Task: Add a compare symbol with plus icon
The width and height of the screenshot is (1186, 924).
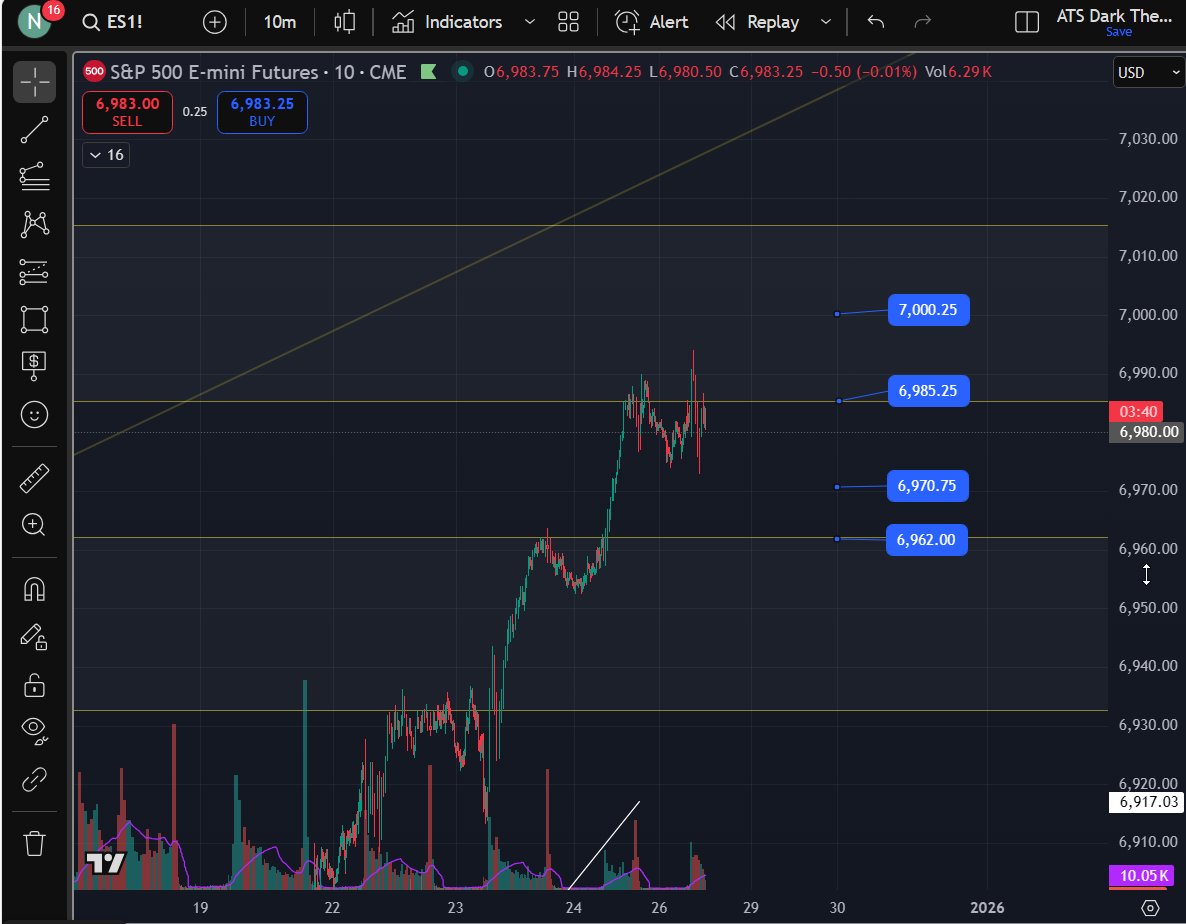Action: click(x=215, y=22)
